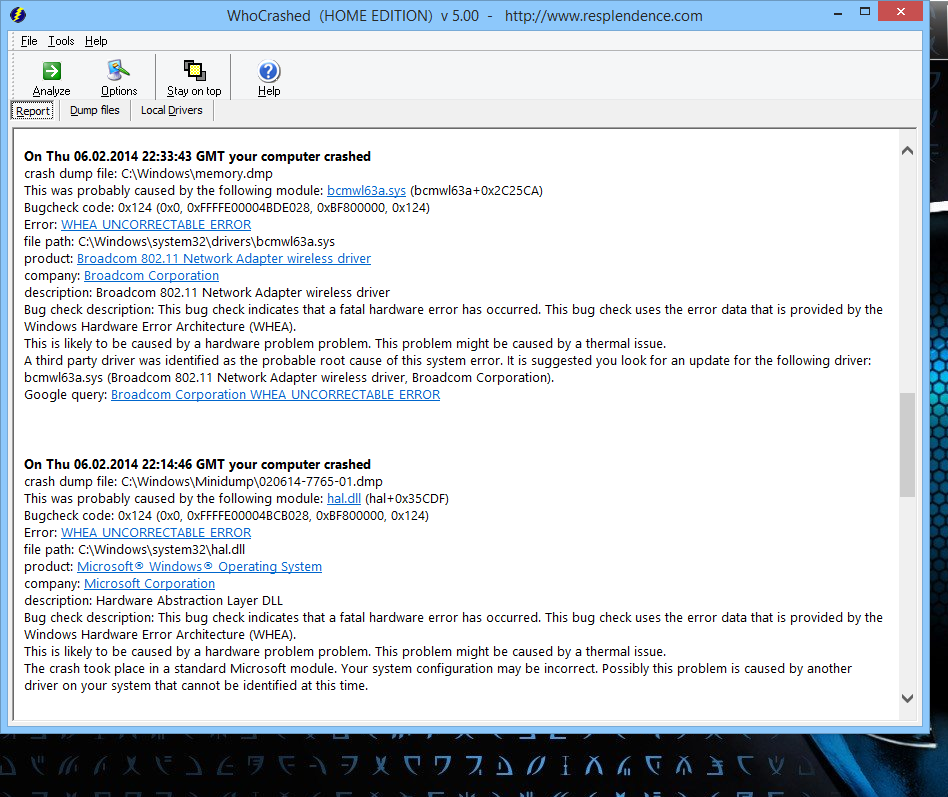Open the File menu
The width and height of the screenshot is (948, 797).
coord(29,41)
